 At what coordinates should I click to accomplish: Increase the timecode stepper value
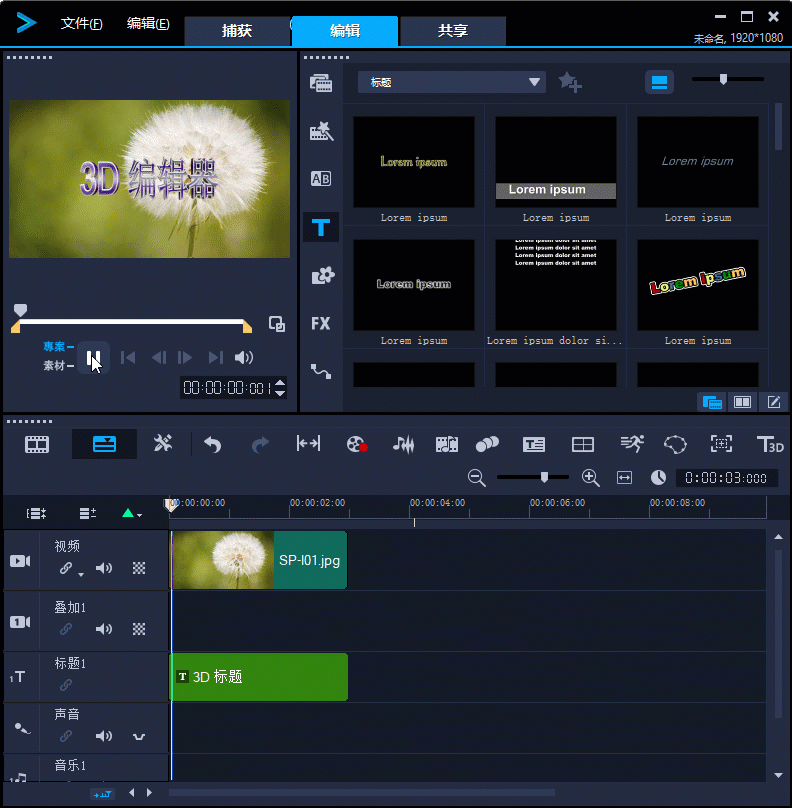280,382
